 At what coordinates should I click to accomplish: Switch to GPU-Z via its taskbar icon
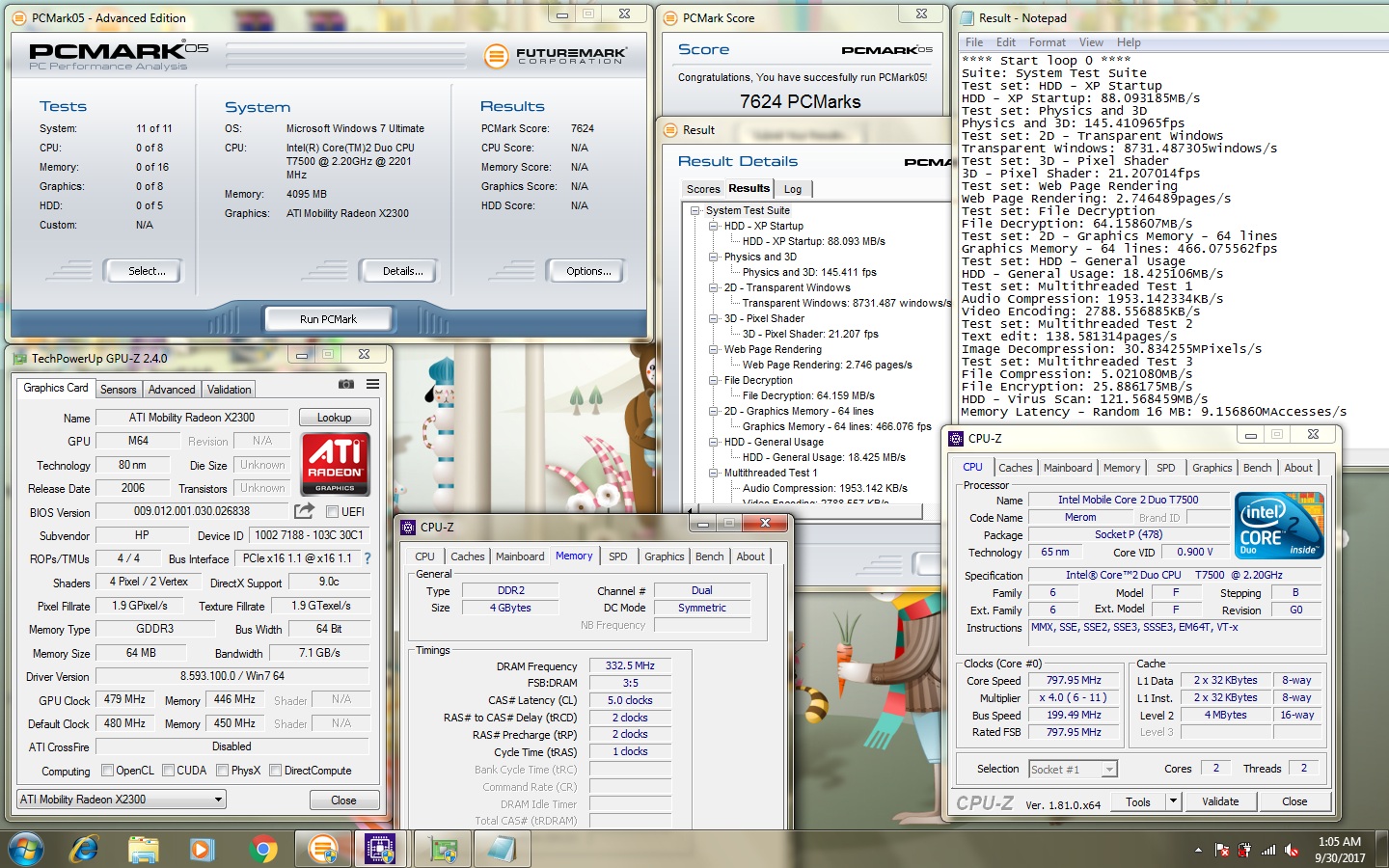pos(443,849)
